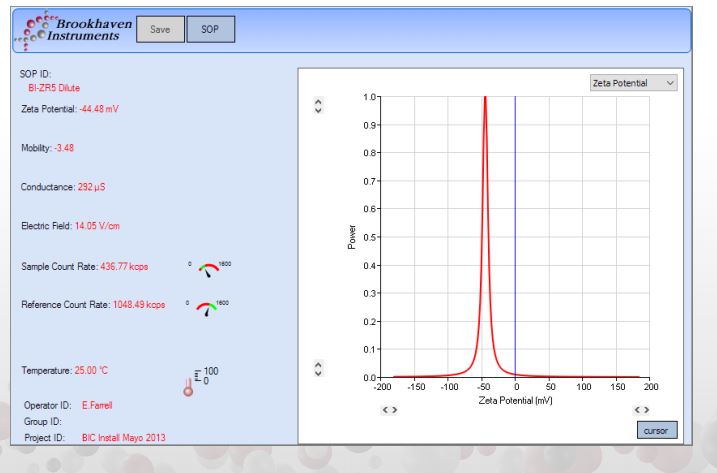
Task: Select the Sample Count Rate value 436.77 kcps
Action: click(x=124, y=266)
